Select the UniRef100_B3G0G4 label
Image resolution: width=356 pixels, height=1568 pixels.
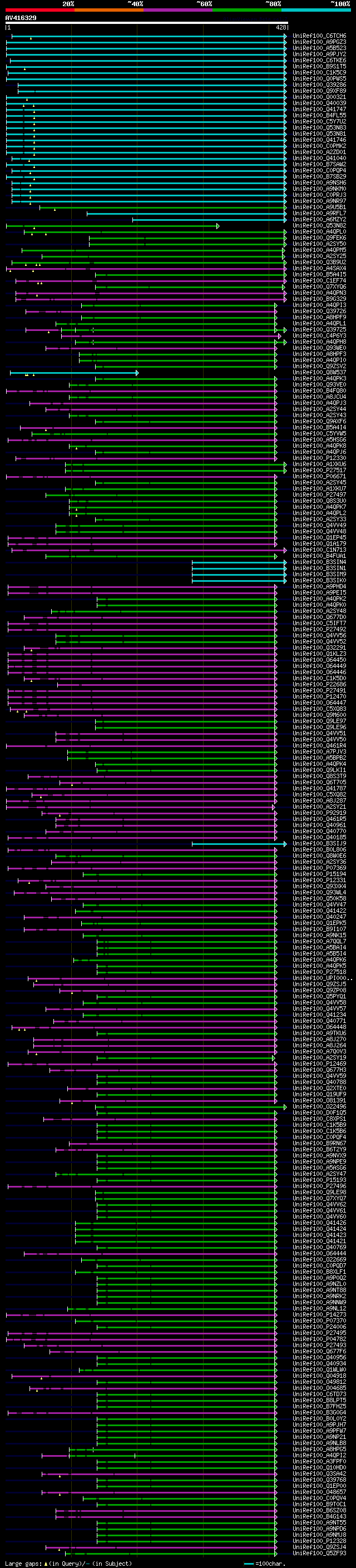[319, 1412]
